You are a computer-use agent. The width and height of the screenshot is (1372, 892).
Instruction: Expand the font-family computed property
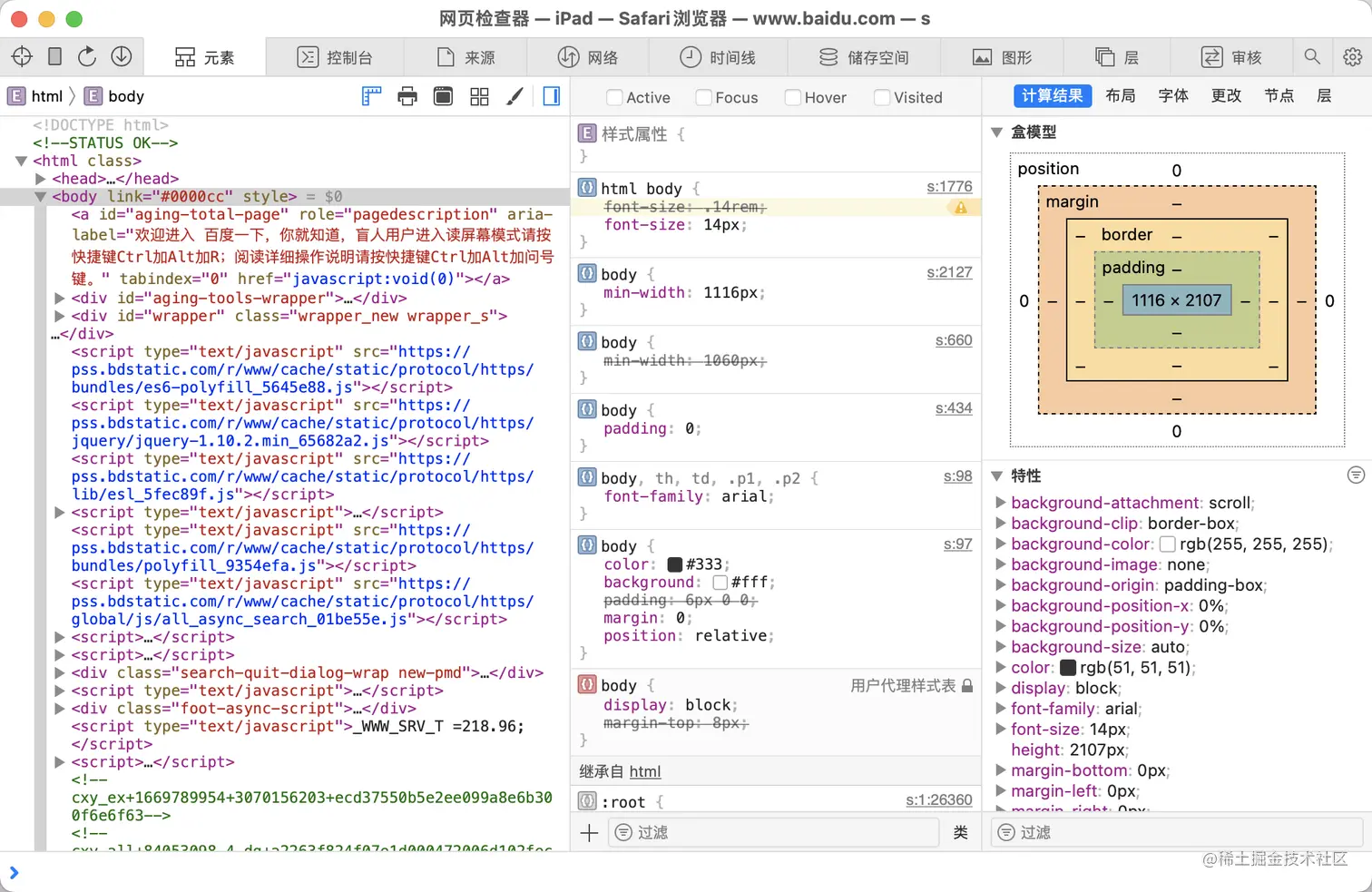point(1000,709)
